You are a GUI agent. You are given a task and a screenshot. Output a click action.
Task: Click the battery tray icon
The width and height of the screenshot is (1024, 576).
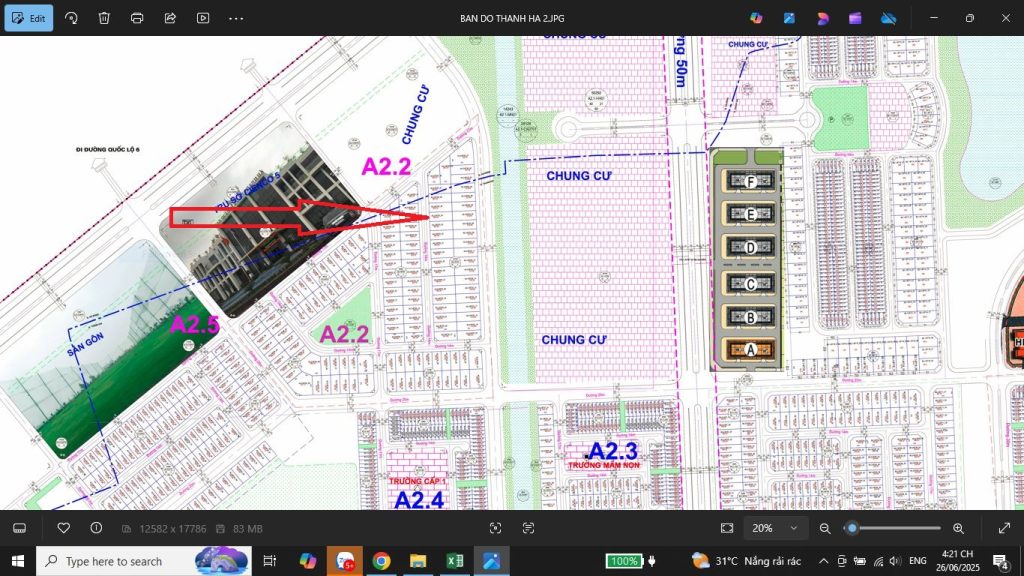pyautogui.click(x=860, y=561)
